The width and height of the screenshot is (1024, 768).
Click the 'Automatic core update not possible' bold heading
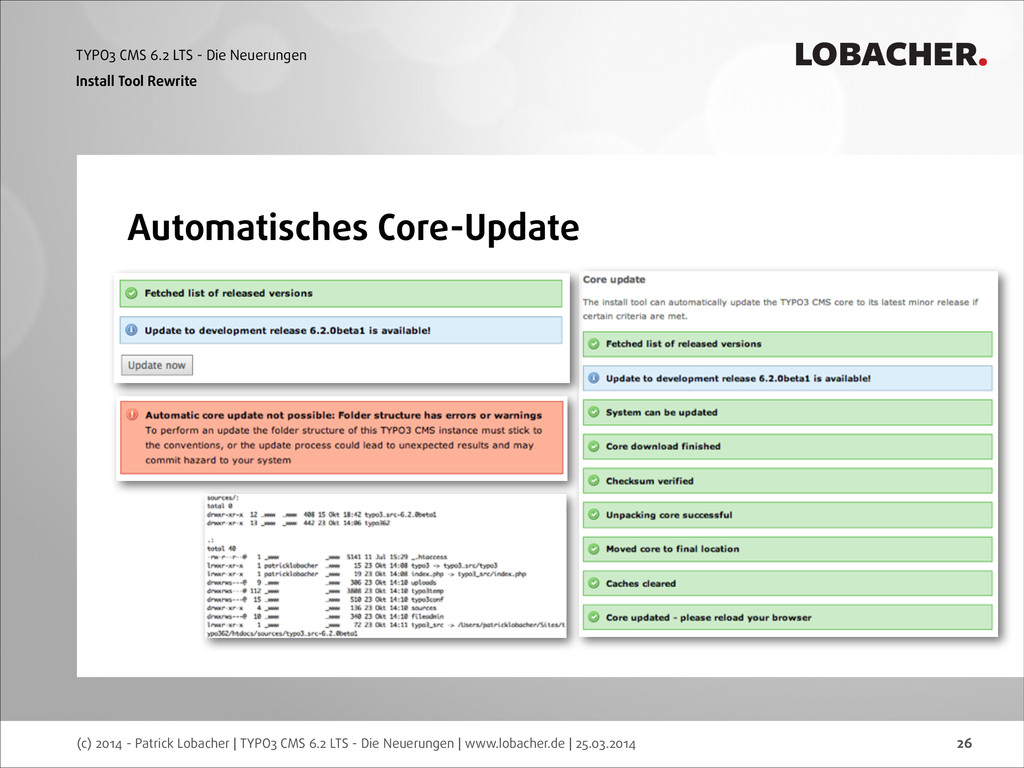344,415
